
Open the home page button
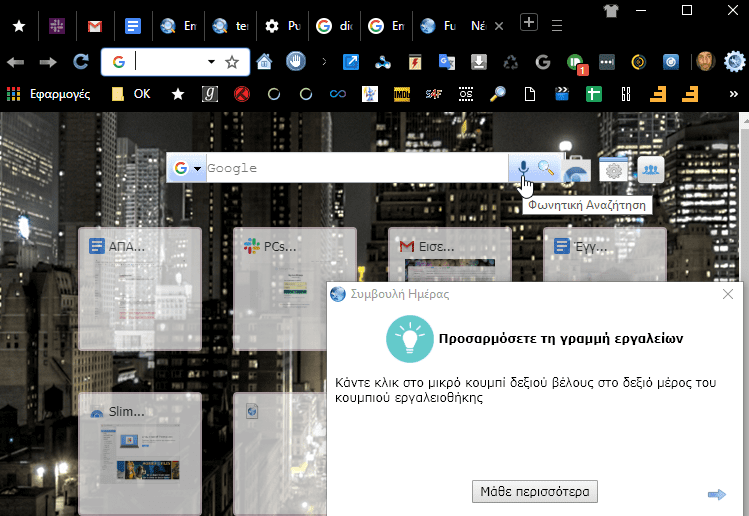[x=264, y=62]
